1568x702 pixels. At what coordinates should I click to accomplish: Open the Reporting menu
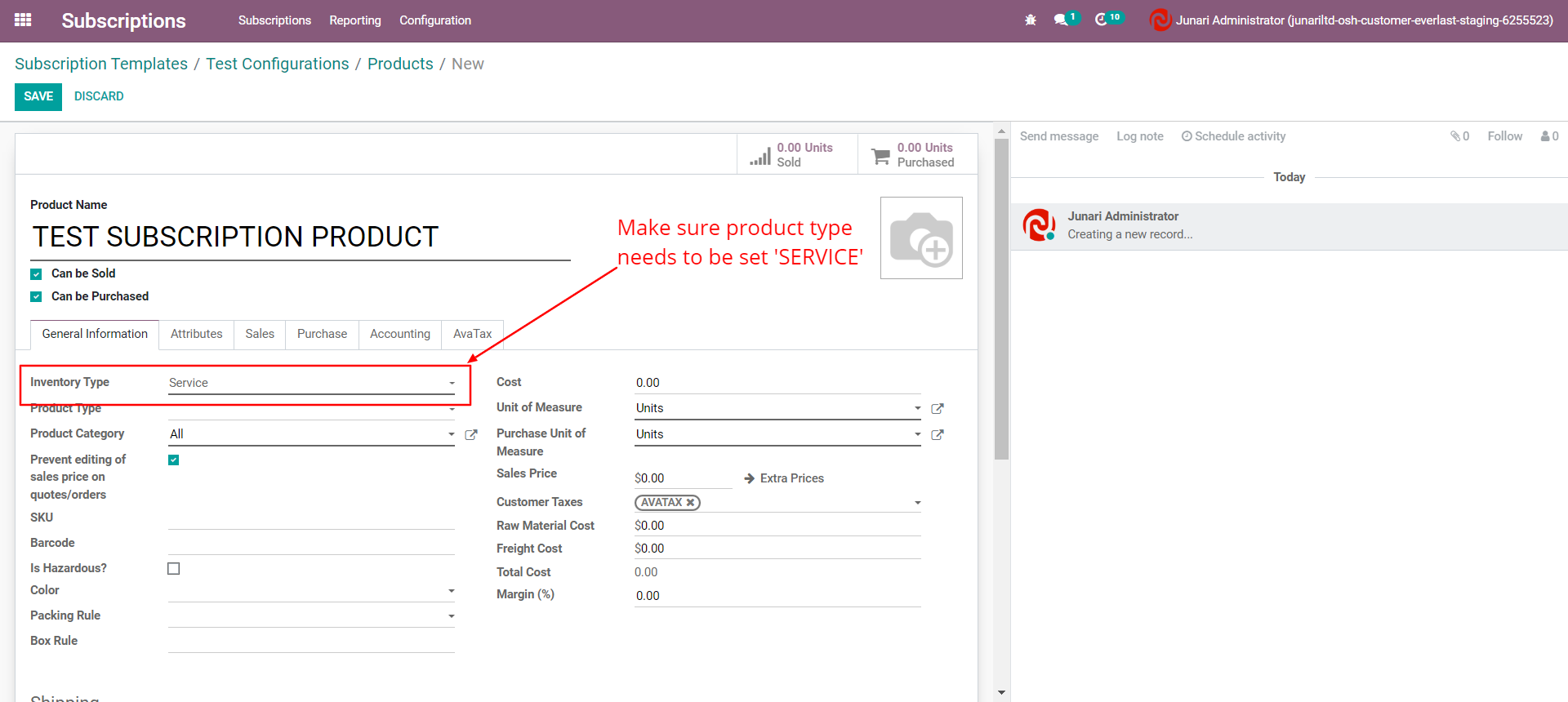(354, 20)
